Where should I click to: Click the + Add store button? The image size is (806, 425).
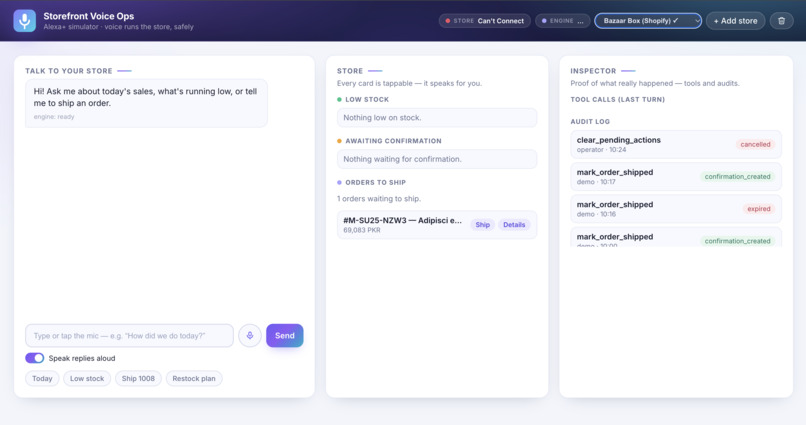pos(736,21)
